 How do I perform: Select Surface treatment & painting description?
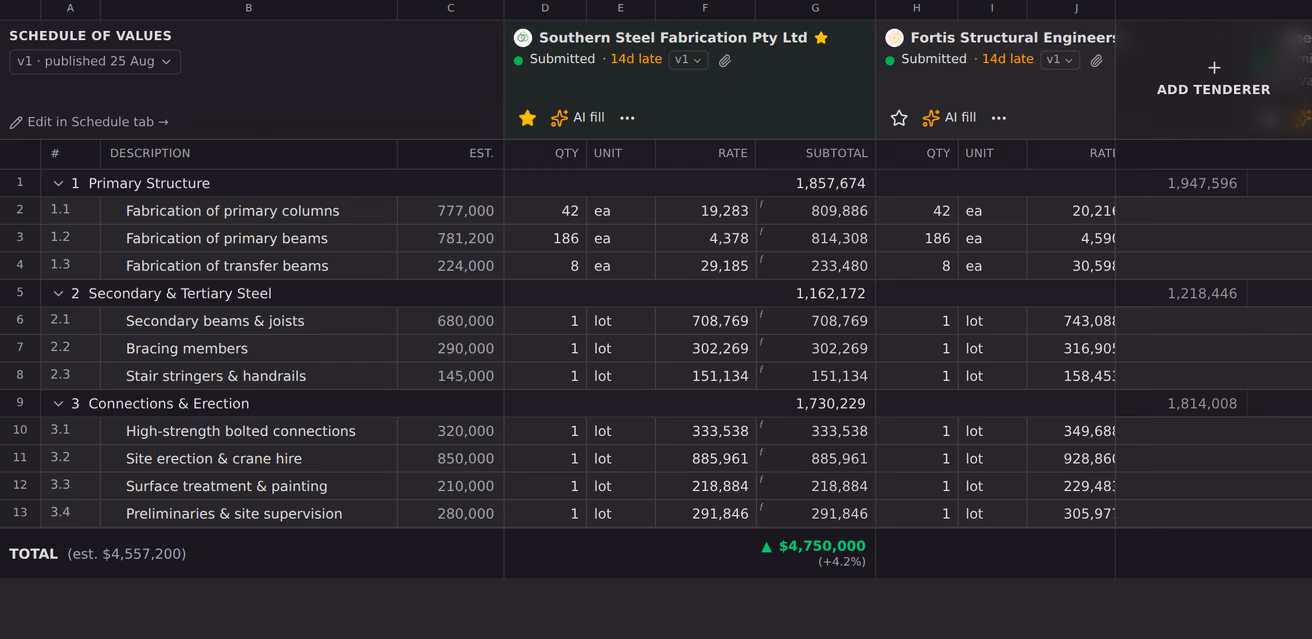pos(227,486)
